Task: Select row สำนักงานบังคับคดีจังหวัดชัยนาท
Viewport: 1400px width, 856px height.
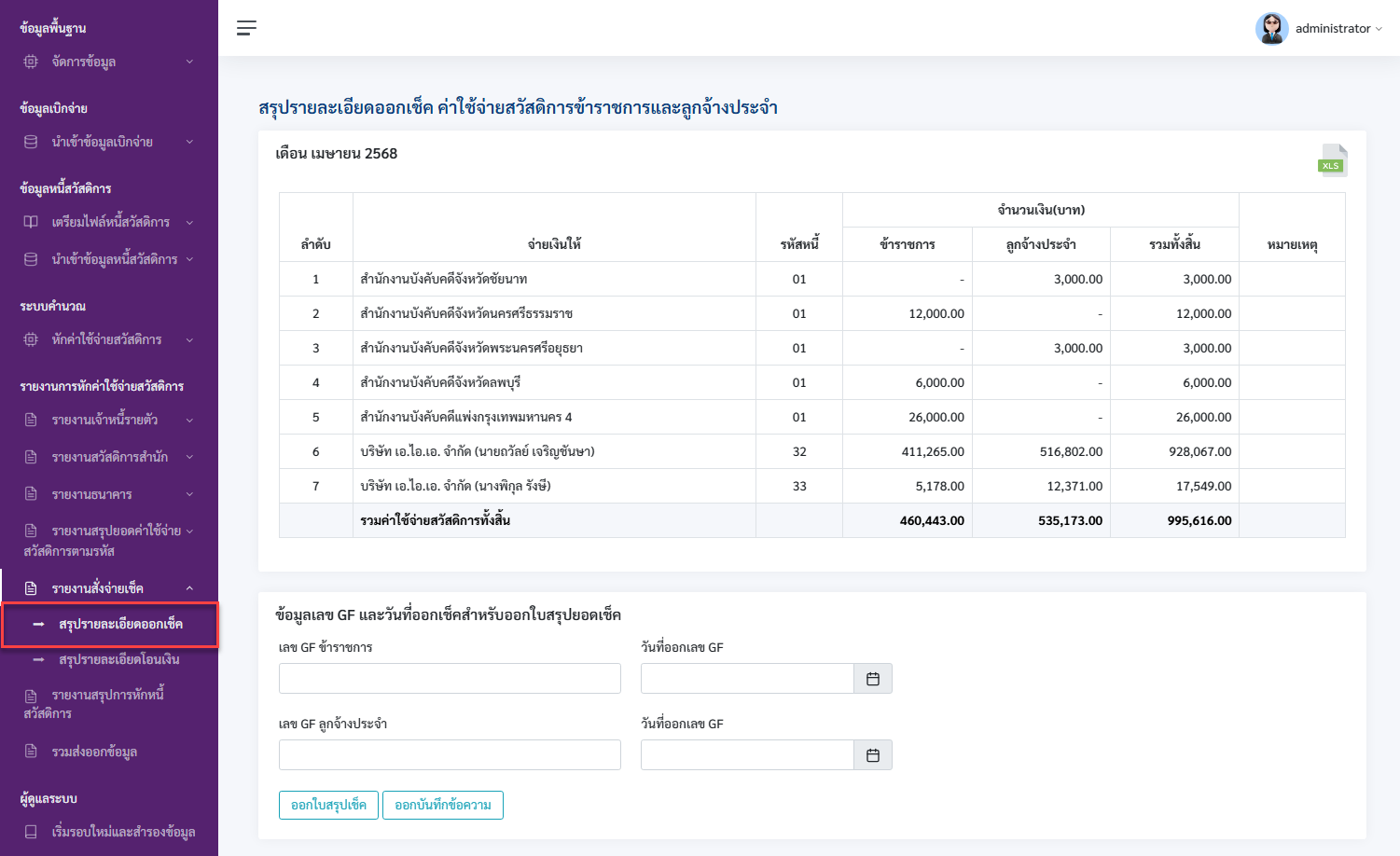Action: click(x=811, y=279)
